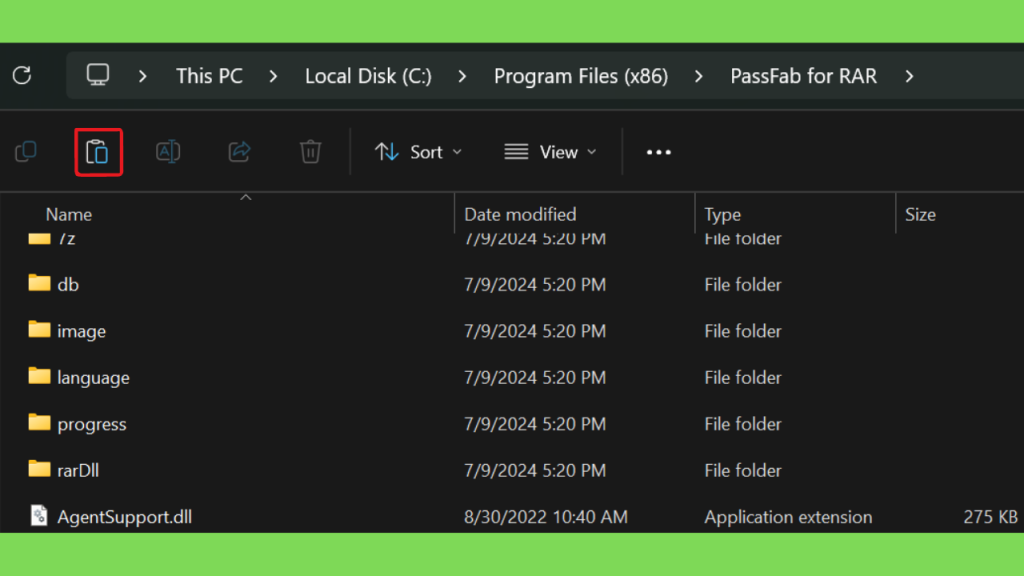The height and width of the screenshot is (576, 1024).
Task: Click the progress folder icon
Action: tap(39, 423)
